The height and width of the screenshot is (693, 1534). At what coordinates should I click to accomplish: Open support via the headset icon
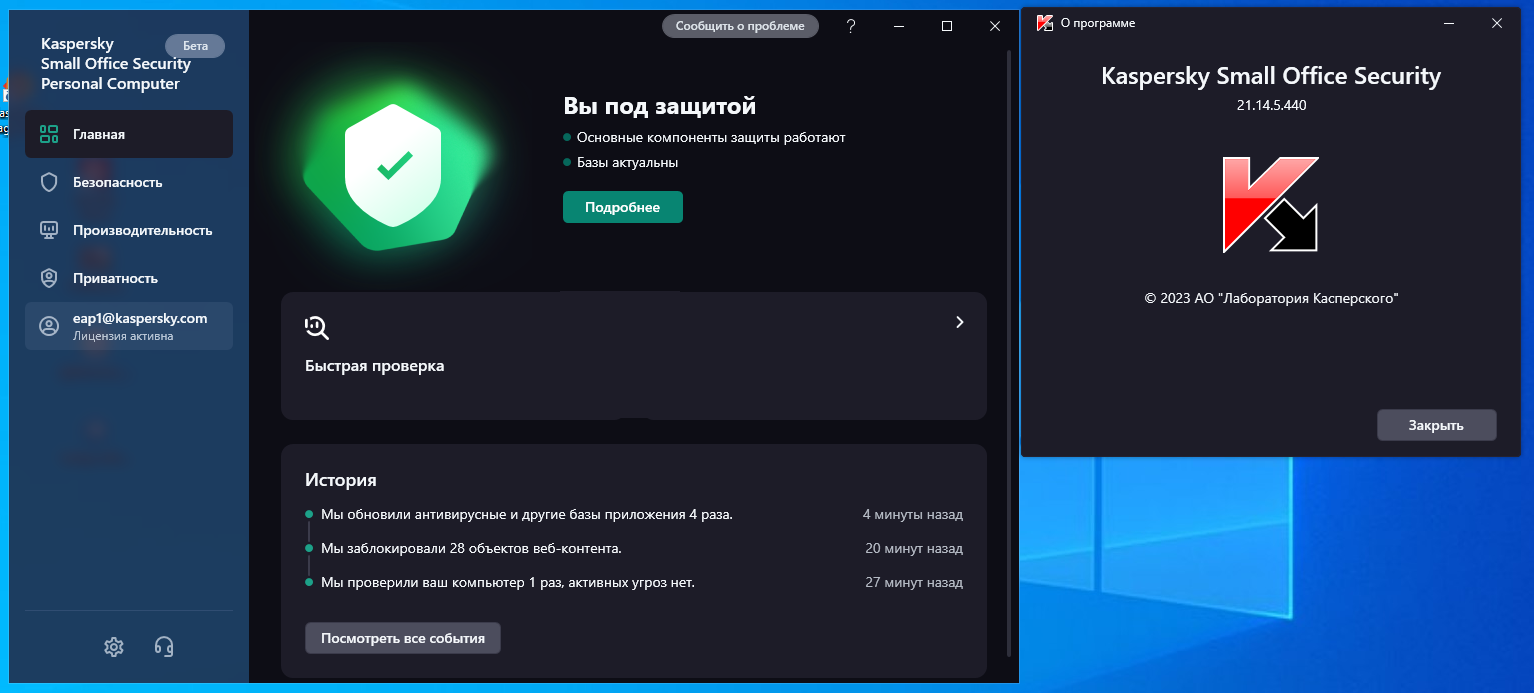(165, 647)
